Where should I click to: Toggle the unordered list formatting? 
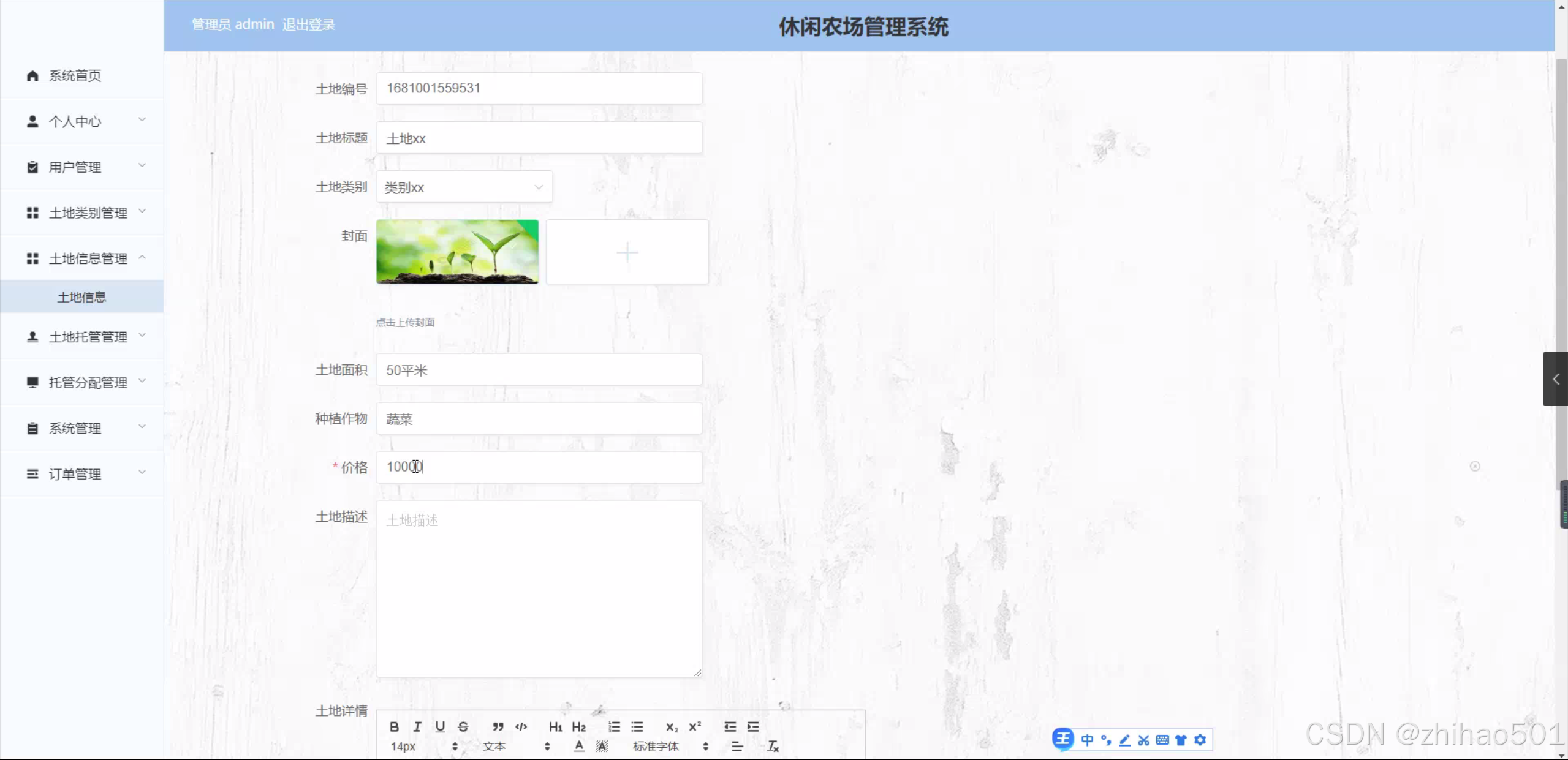pyautogui.click(x=637, y=727)
